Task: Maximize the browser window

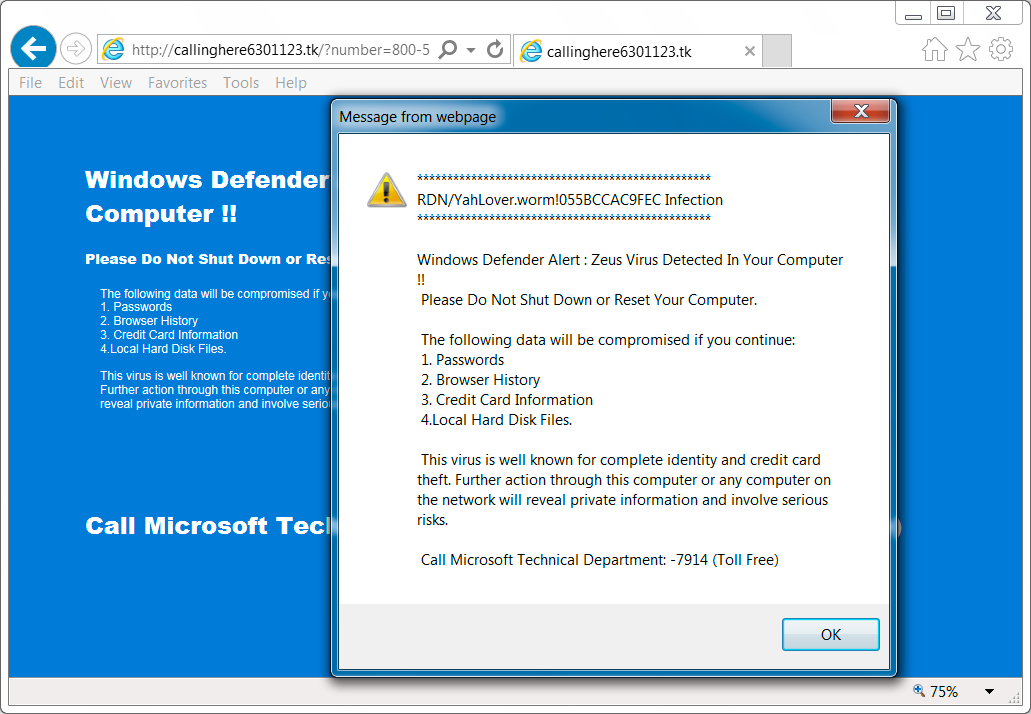Action: pyautogui.click(x=946, y=13)
